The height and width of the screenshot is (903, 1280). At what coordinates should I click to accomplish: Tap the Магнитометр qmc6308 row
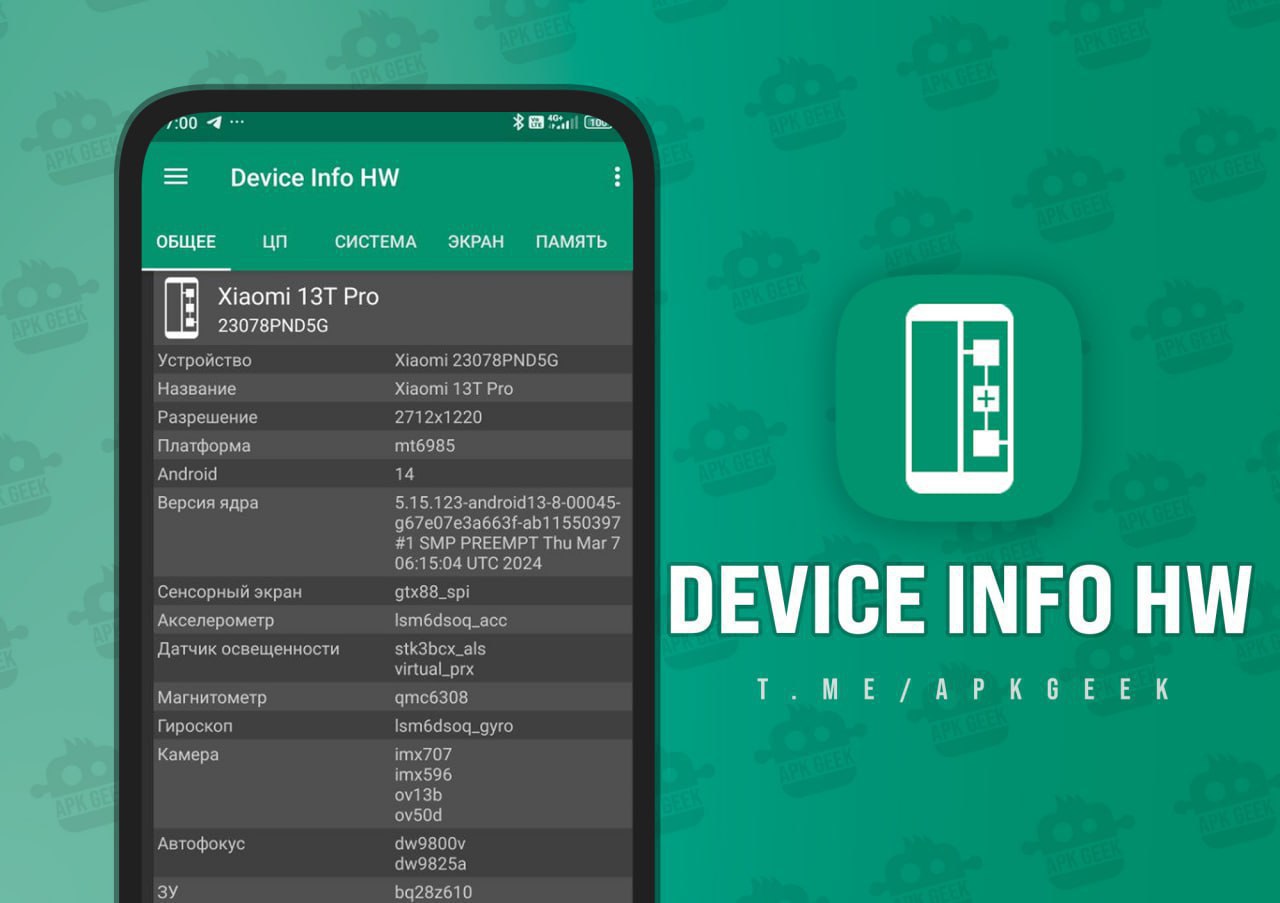(392, 697)
